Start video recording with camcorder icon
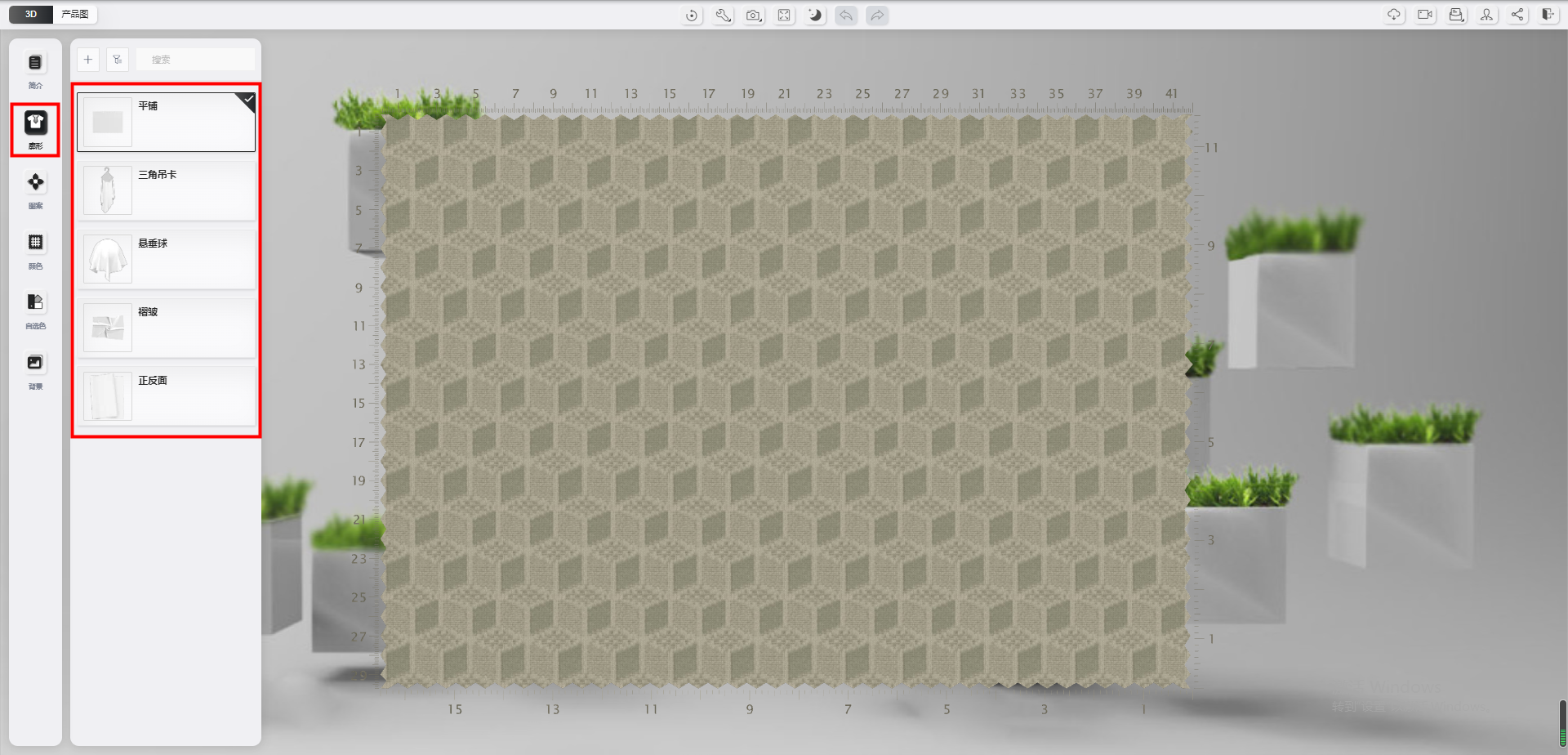The height and width of the screenshot is (755, 1568). click(x=1425, y=15)
